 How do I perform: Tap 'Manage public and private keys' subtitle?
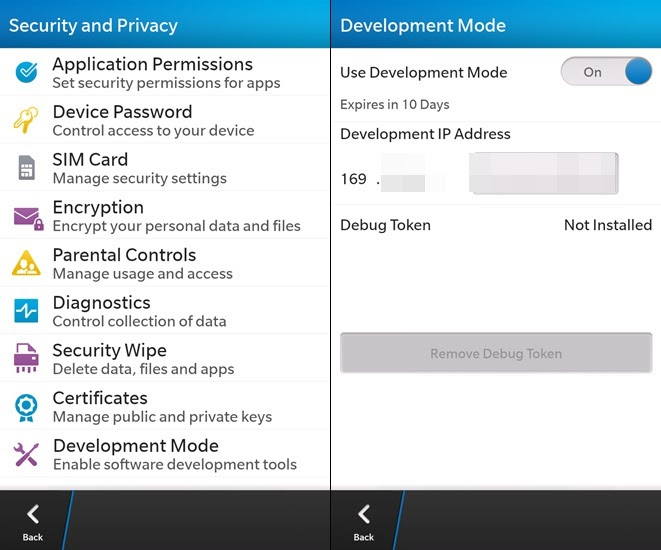[x=162, y=417]
